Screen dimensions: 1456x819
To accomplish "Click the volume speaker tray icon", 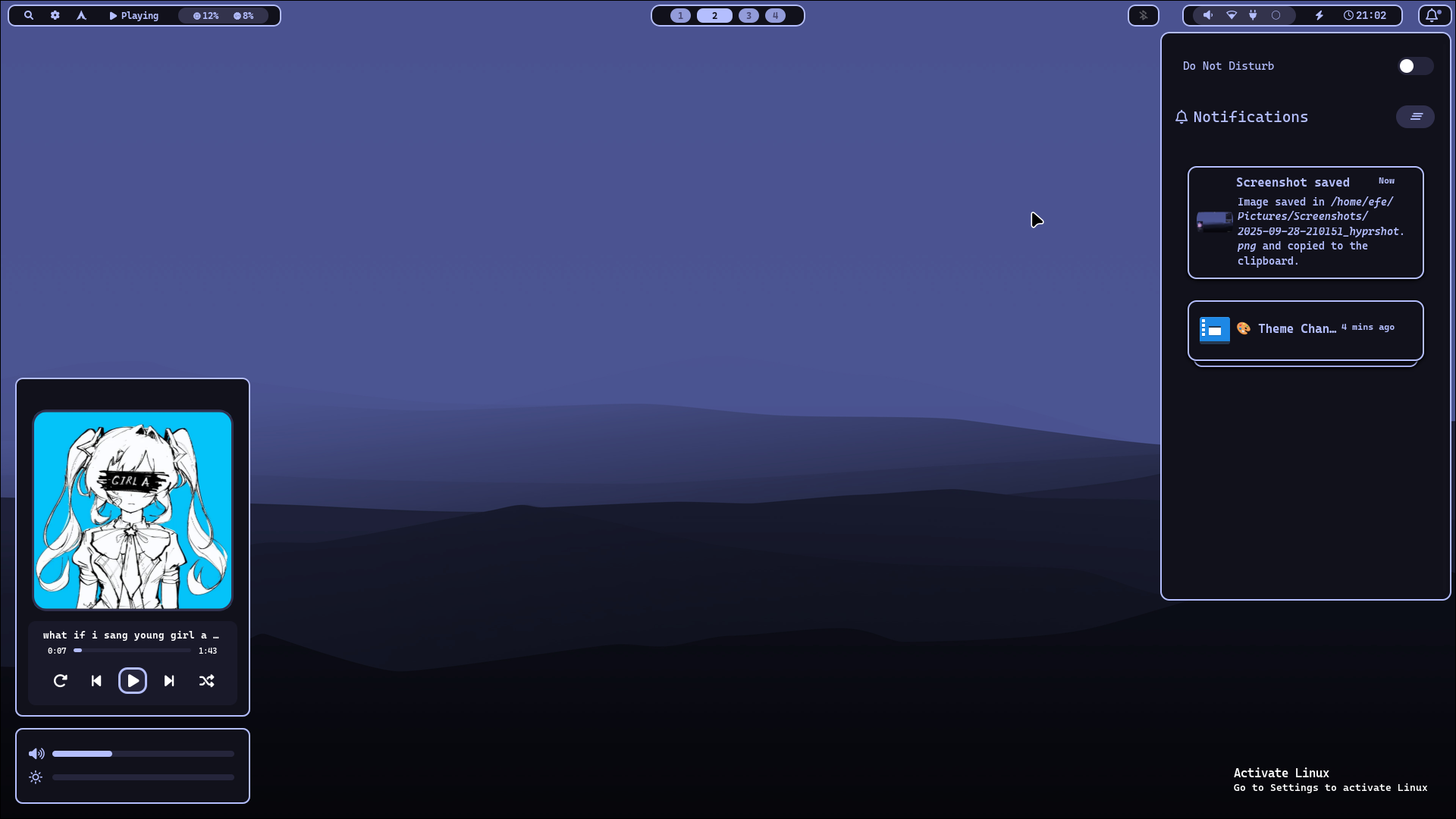I will (1208, 15).
